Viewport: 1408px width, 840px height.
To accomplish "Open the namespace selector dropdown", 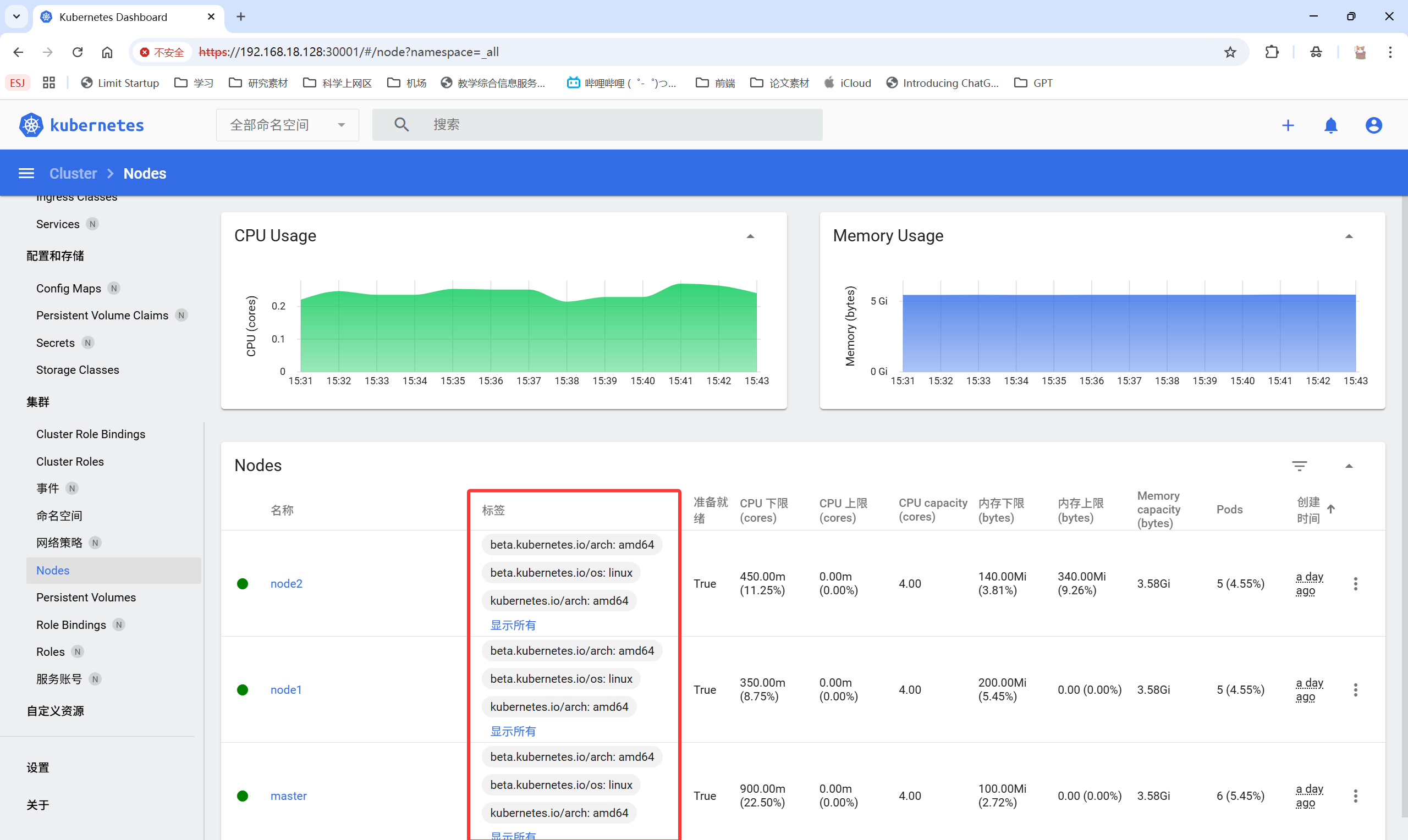I will pyautogui.click(x=287, y=125).
